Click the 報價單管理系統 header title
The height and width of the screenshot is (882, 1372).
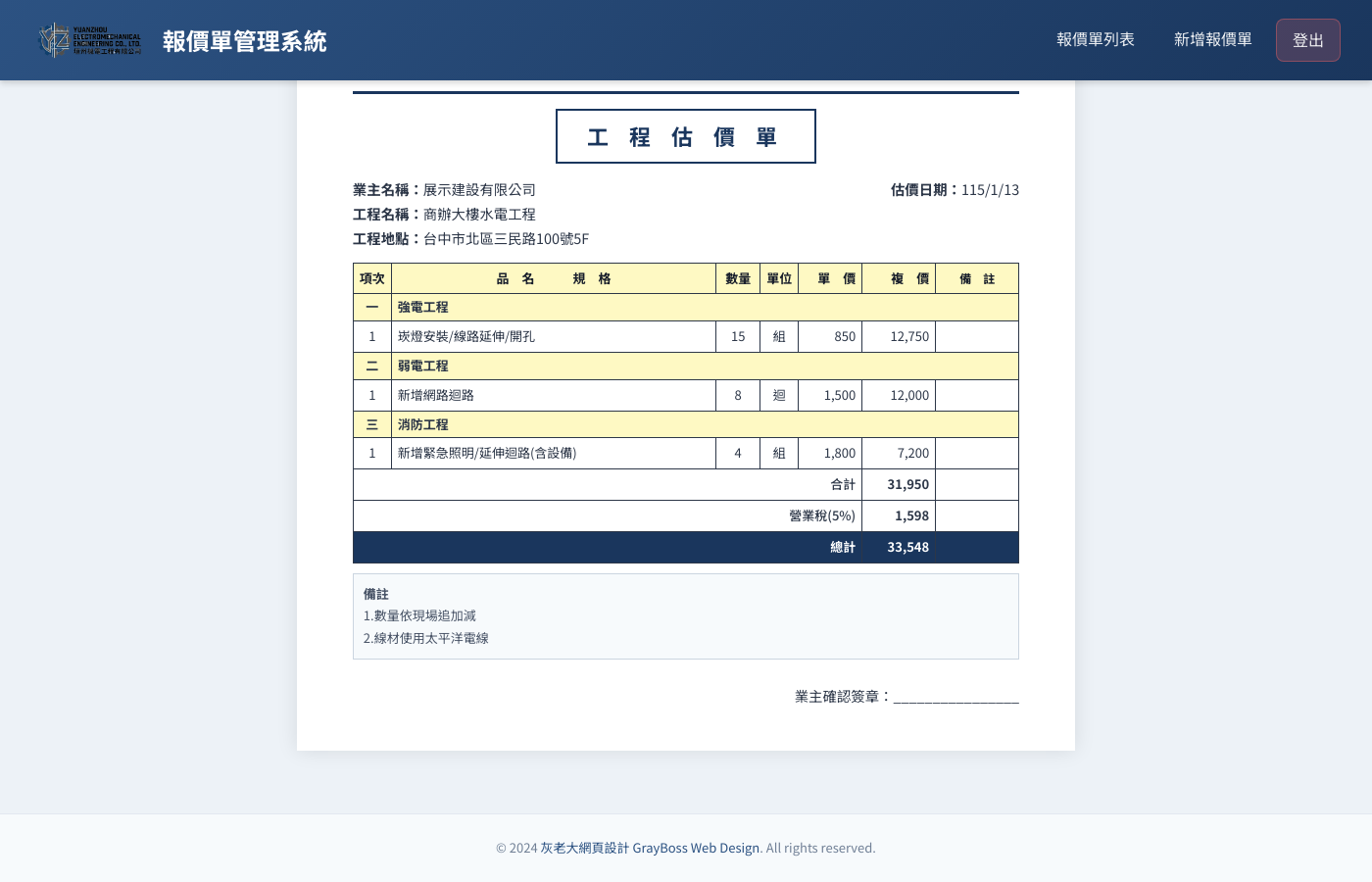coord(244,41)
